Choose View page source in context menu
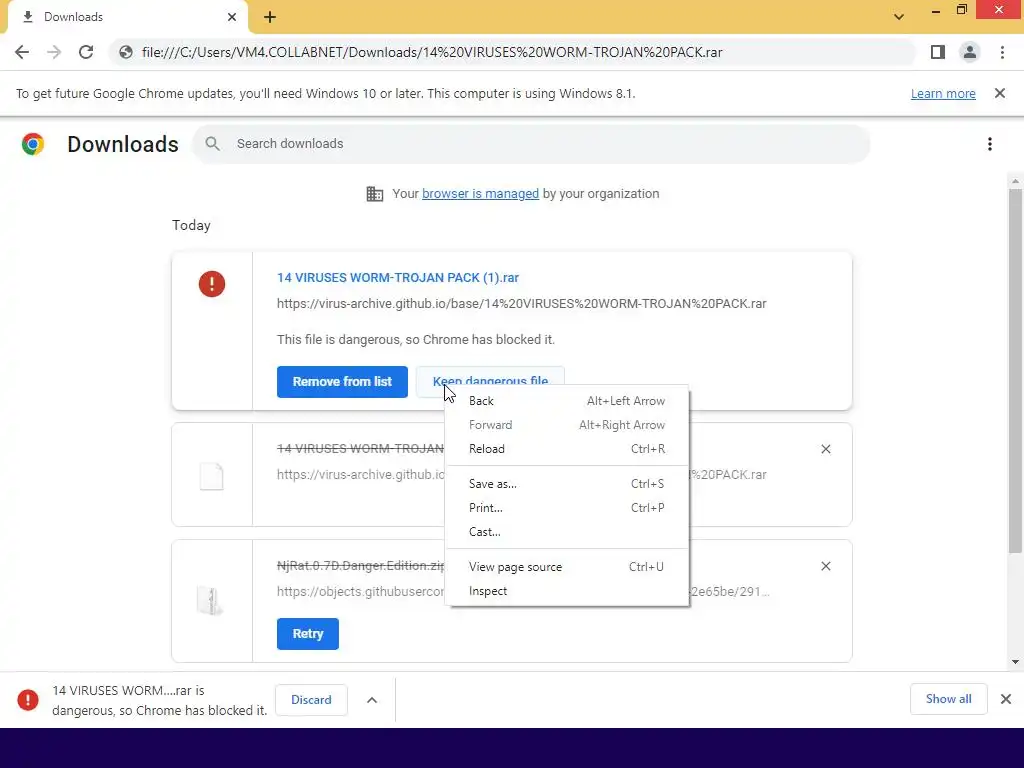Viewport: 1024px width, 768px height. point(567,567)
